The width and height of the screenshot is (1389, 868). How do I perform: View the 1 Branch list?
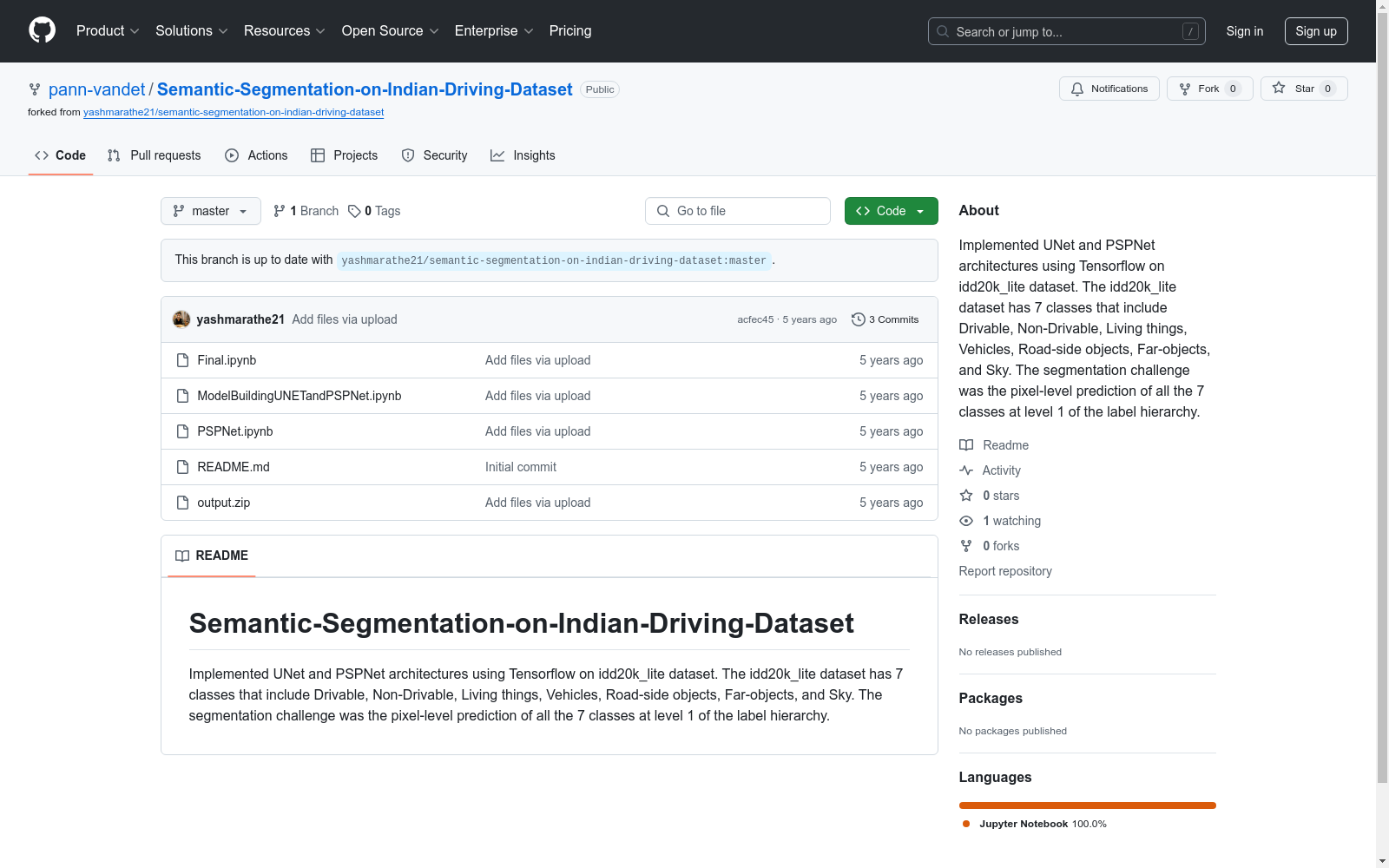pyautogui.click(x=306, y=211)
